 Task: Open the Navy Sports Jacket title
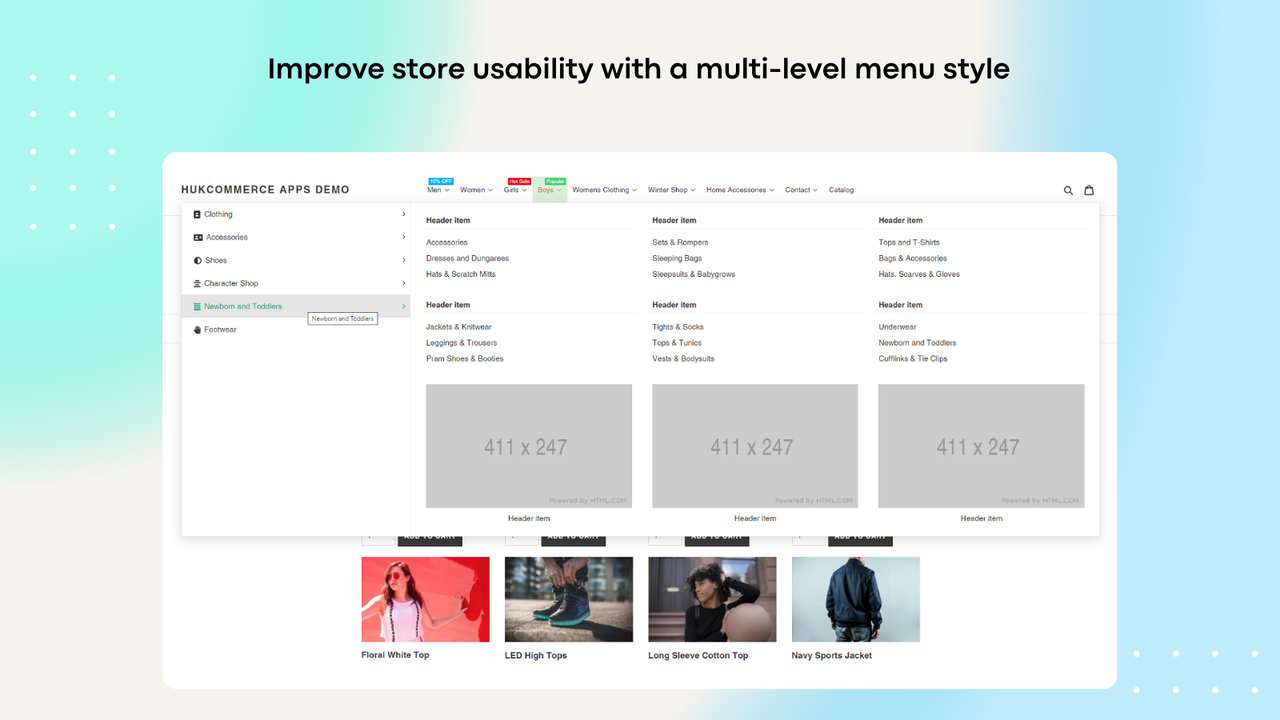832,656
